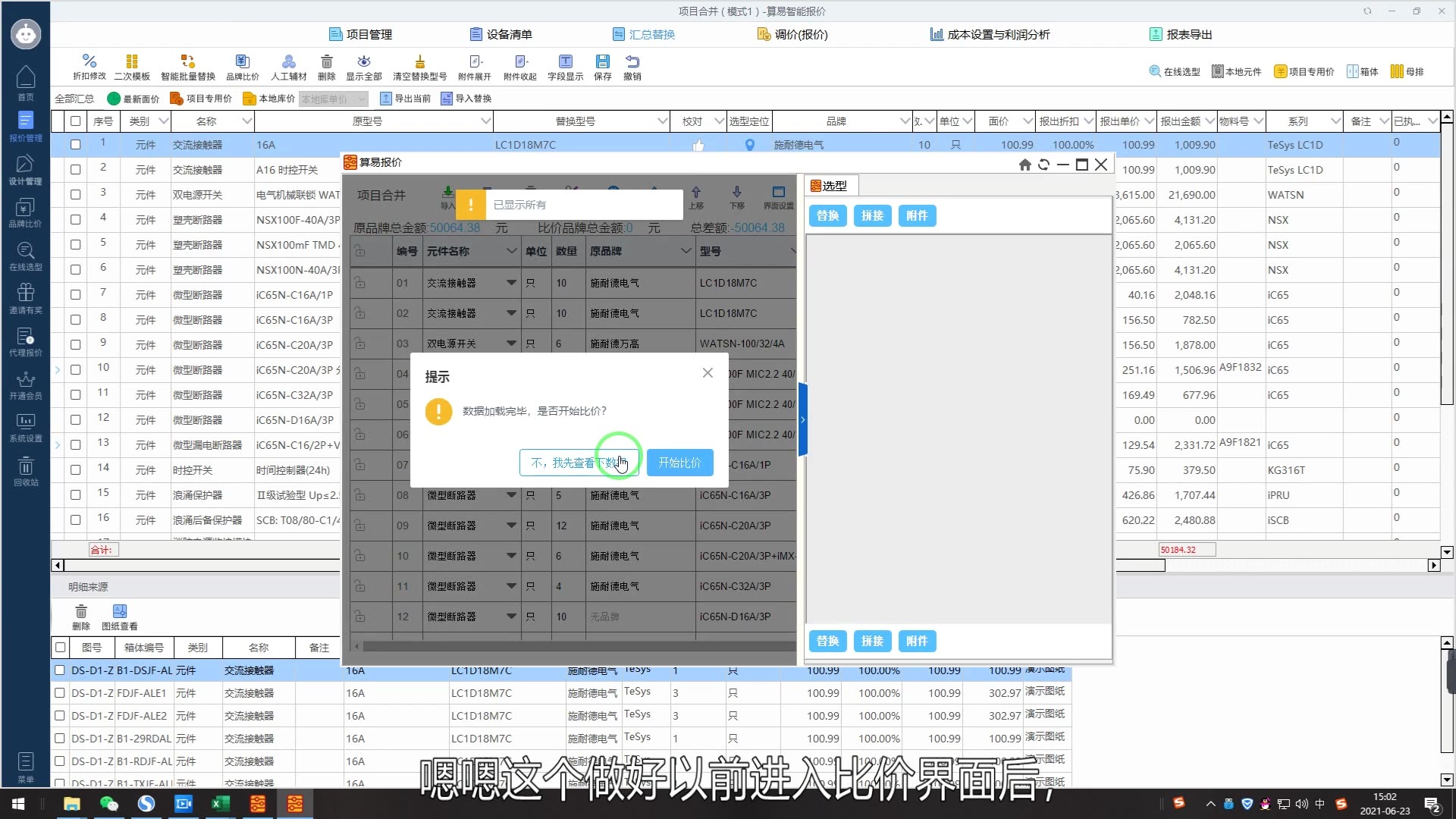Switch to the 项目管理 tab

click(x=361, y=34)
